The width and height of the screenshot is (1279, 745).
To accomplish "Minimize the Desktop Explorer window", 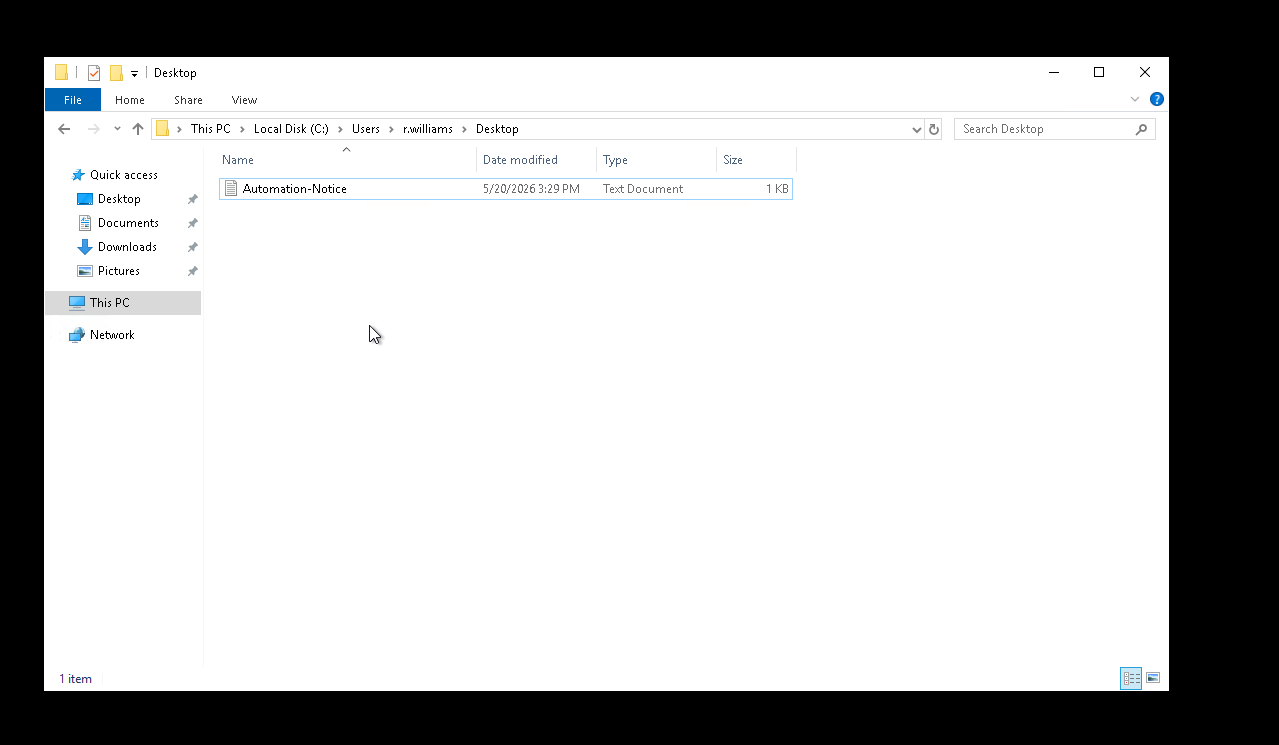I will (1054, 72).
